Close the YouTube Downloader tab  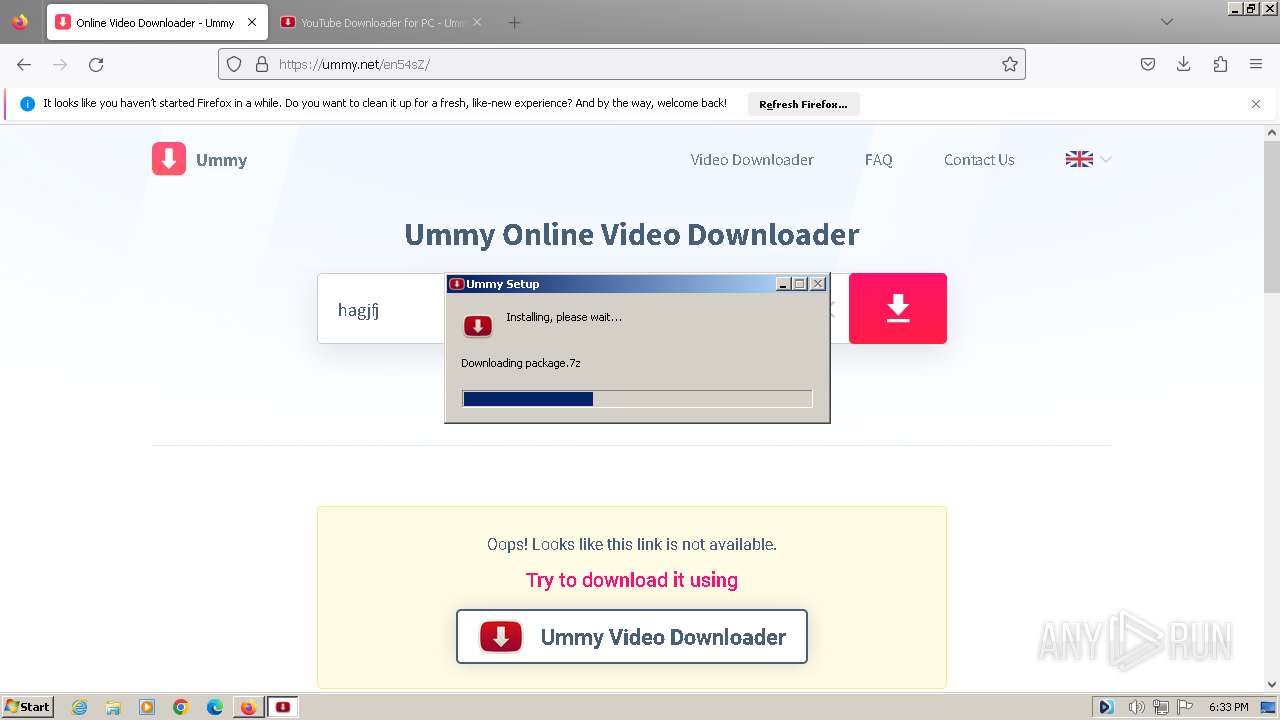(x=476, y=22)
